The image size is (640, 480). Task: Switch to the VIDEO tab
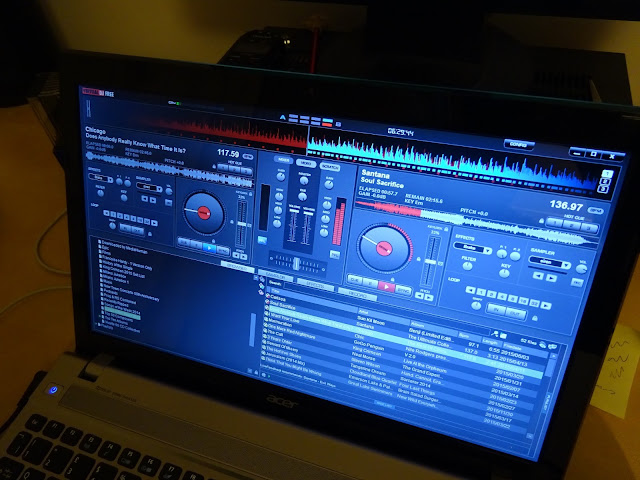(306, 163)
